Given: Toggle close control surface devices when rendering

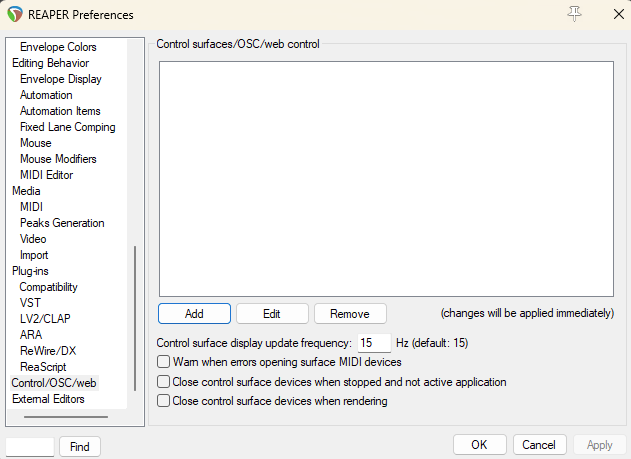Looking at the screenshot, I should [163, 401].
